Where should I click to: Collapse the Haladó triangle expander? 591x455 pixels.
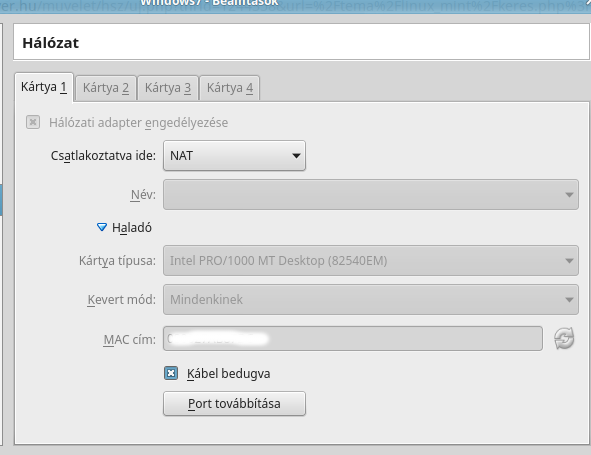tap(102, 227)
